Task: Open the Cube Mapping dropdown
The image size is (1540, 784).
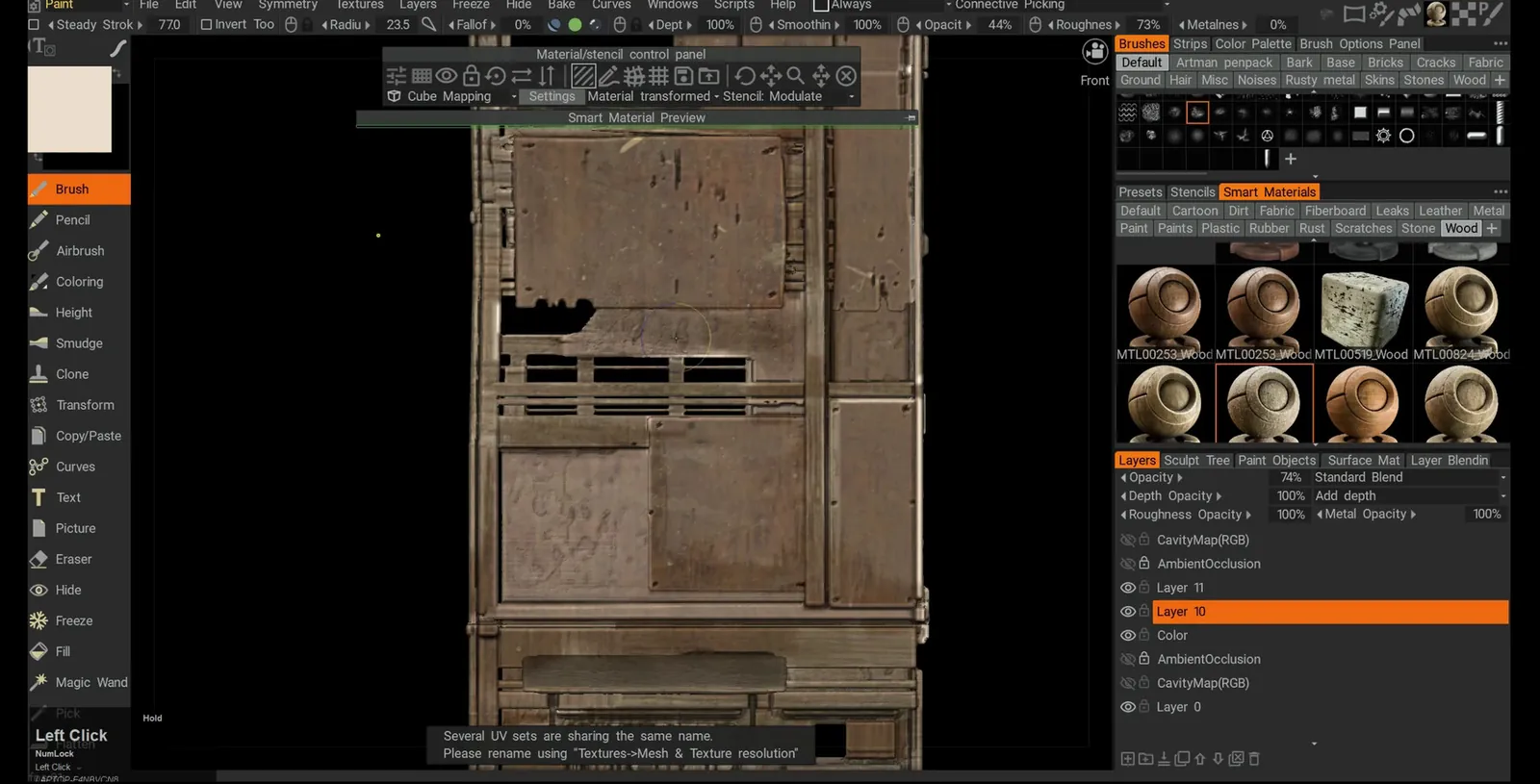Action: [x=452, y=96]
